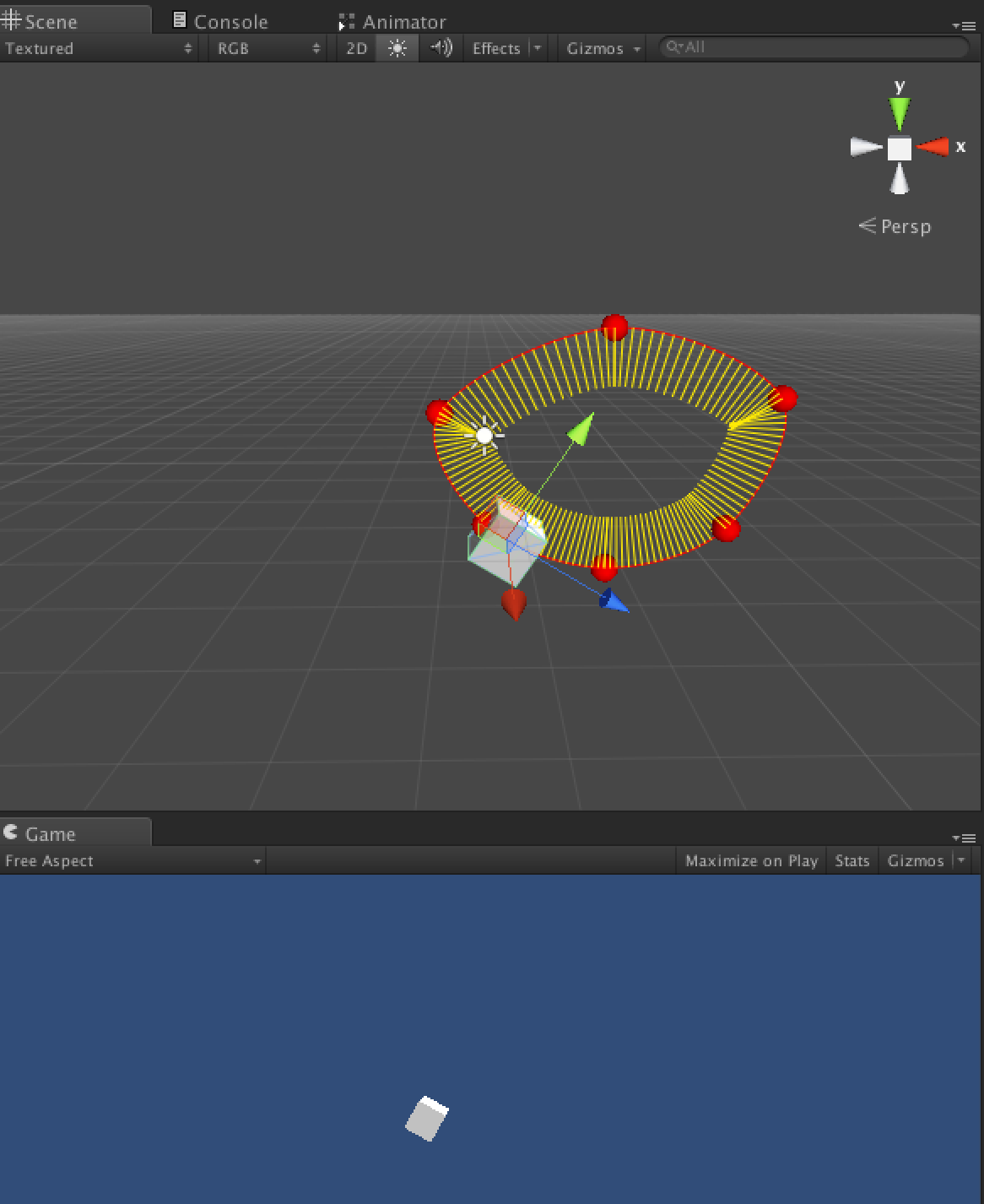Screen dimensions: 984x1204
Task: Switch to the Scene tab
Action: coord(74,20)
